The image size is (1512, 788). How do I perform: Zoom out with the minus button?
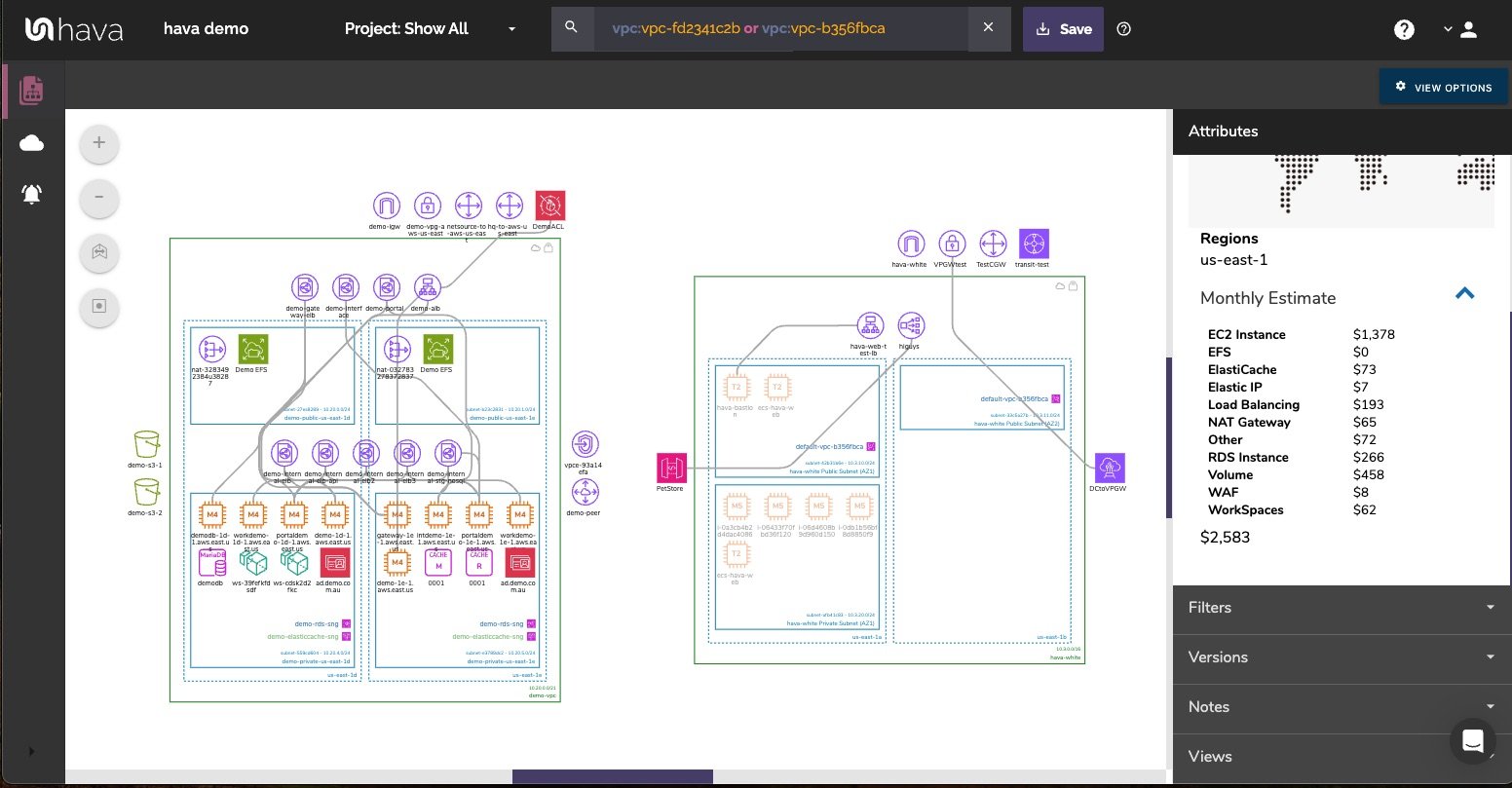[x=98, y=198]
